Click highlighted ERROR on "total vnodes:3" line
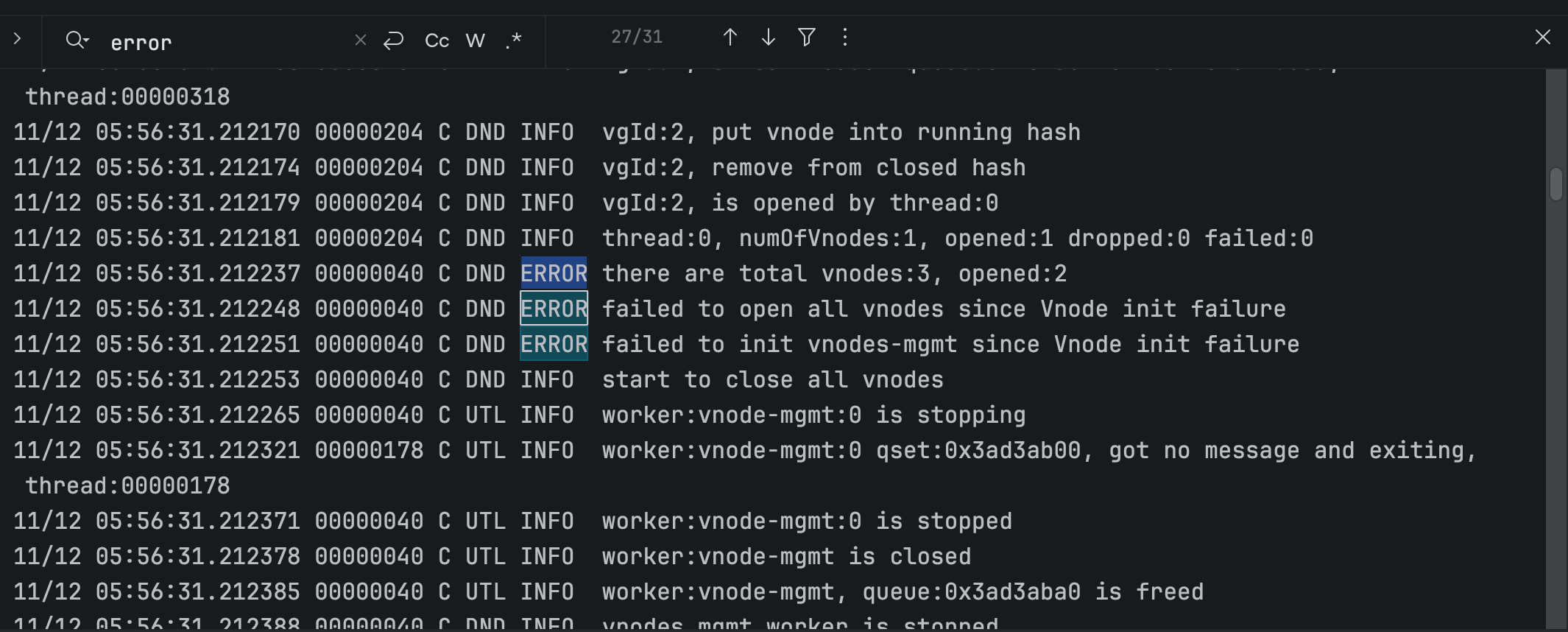1568x632 pixels. click(x=554, y=274)
